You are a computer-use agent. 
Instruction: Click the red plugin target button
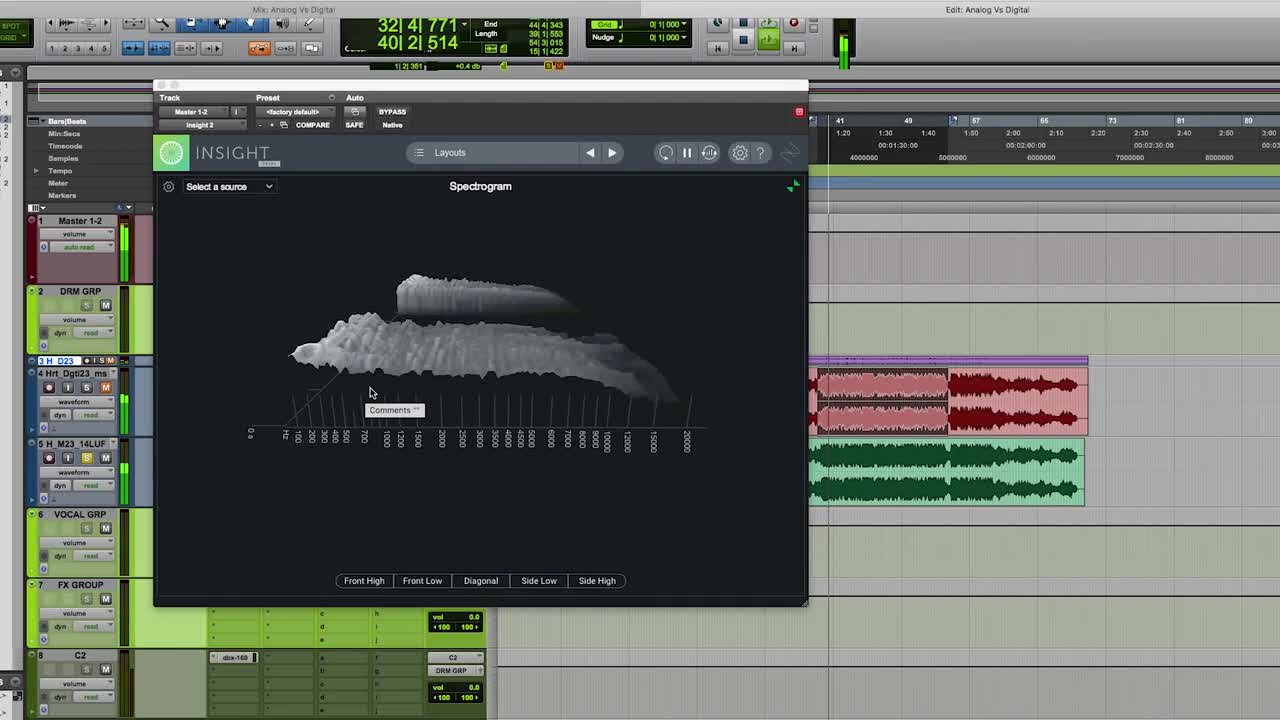[x=799, y=112]
